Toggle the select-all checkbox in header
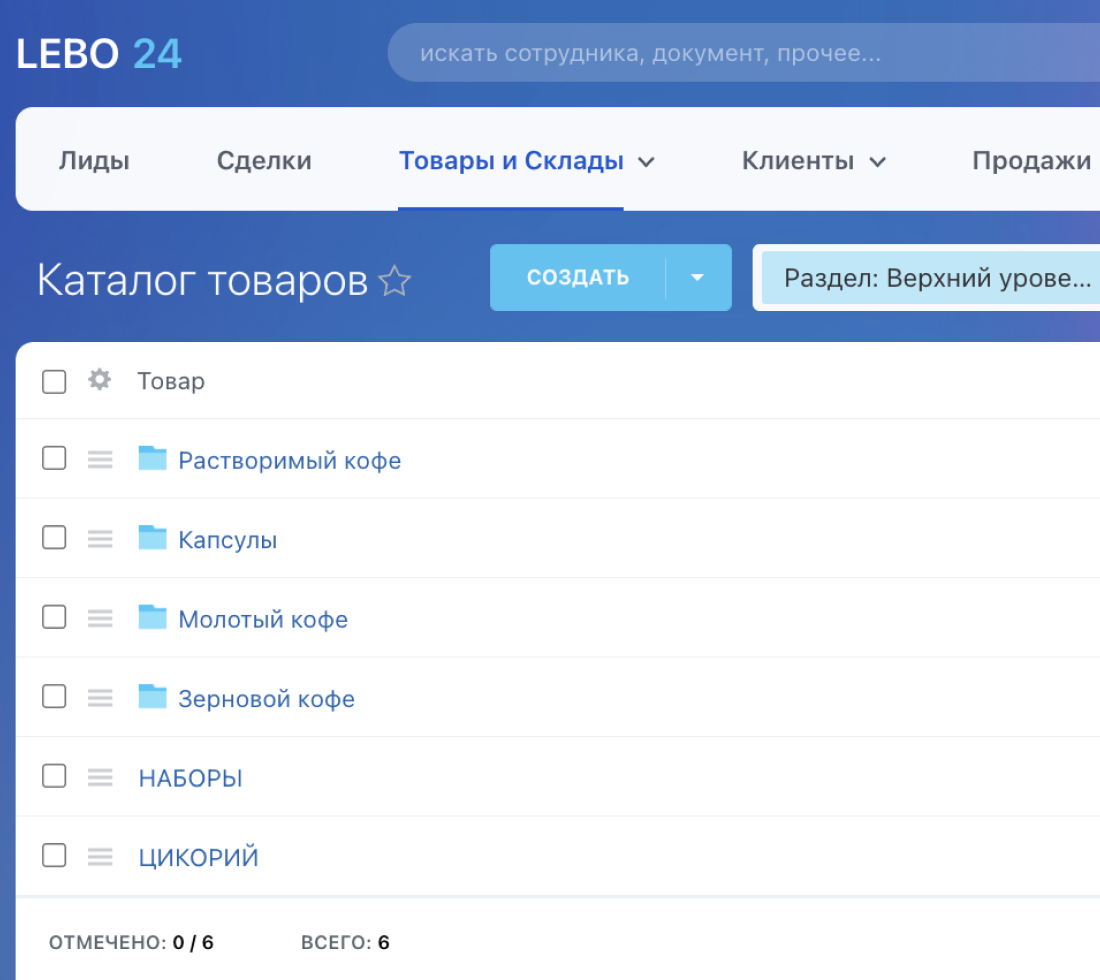Viewport: 1100px width, 980px height. point(54,381)
